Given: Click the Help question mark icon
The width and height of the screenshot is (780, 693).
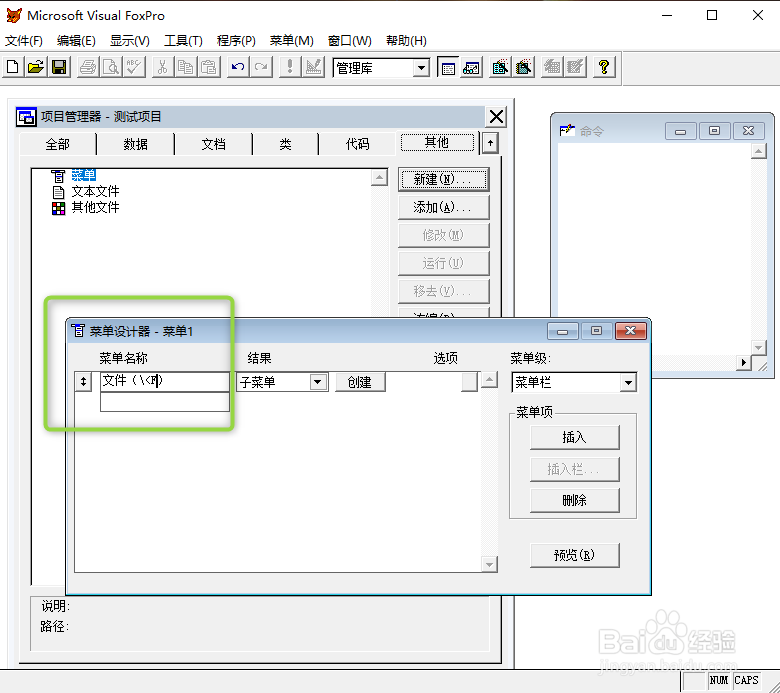Looking at the screenshot, I should [x=604, y=67].
